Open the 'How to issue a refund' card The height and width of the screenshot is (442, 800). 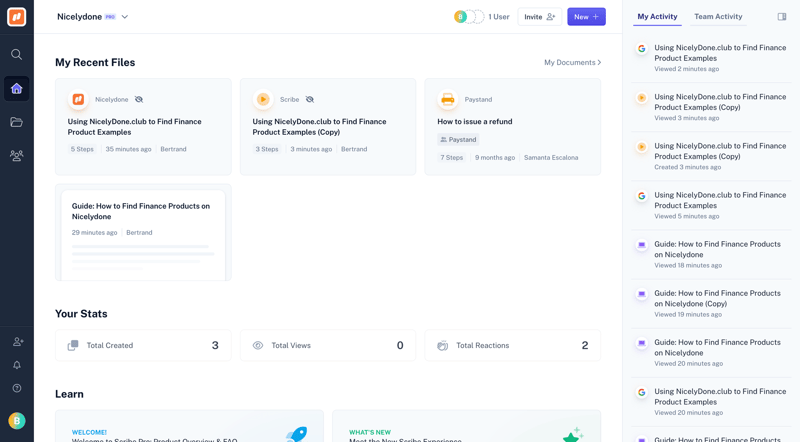[x=512, y=127]
